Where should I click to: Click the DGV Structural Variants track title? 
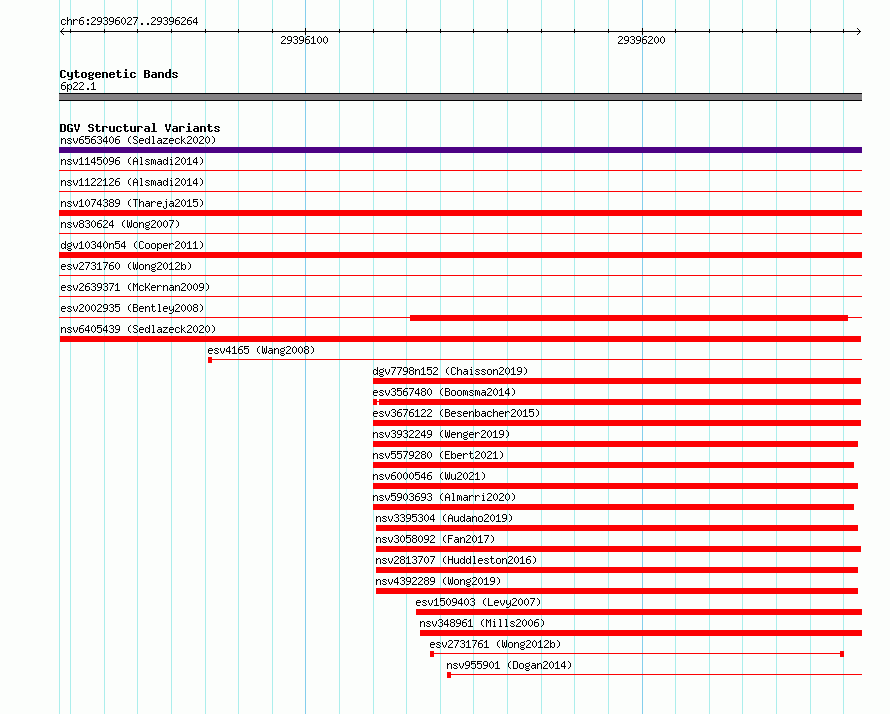tap(140, 128)
